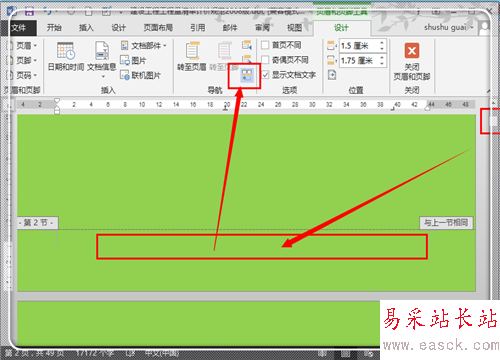
Task: Enable the 首页不同 checkbox
Action: point(265,45)
